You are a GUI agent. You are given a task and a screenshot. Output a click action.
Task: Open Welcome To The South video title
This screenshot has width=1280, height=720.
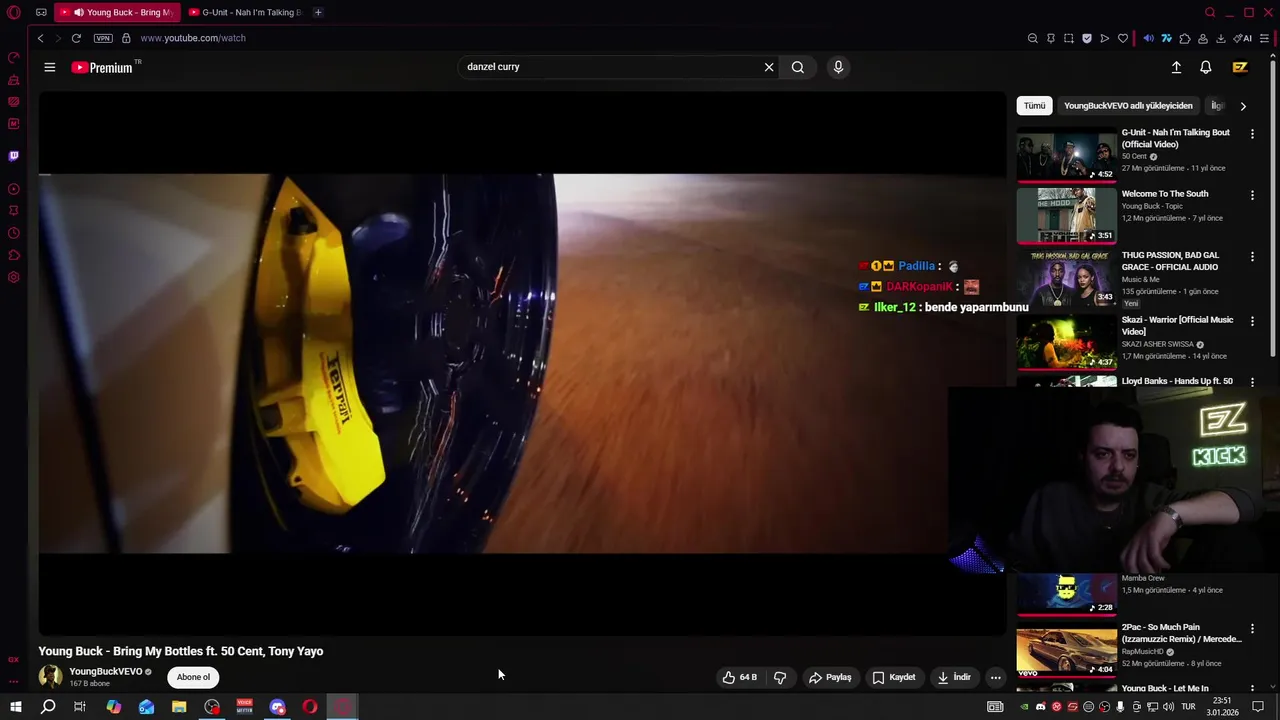pyautogui.click(x=1165, y=194)
